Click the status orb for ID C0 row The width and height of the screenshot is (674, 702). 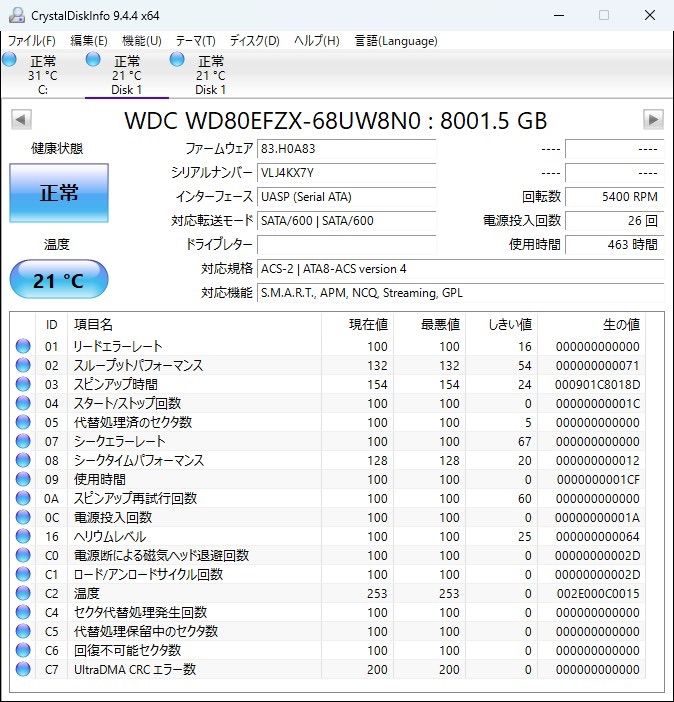(x=23, y=556)
